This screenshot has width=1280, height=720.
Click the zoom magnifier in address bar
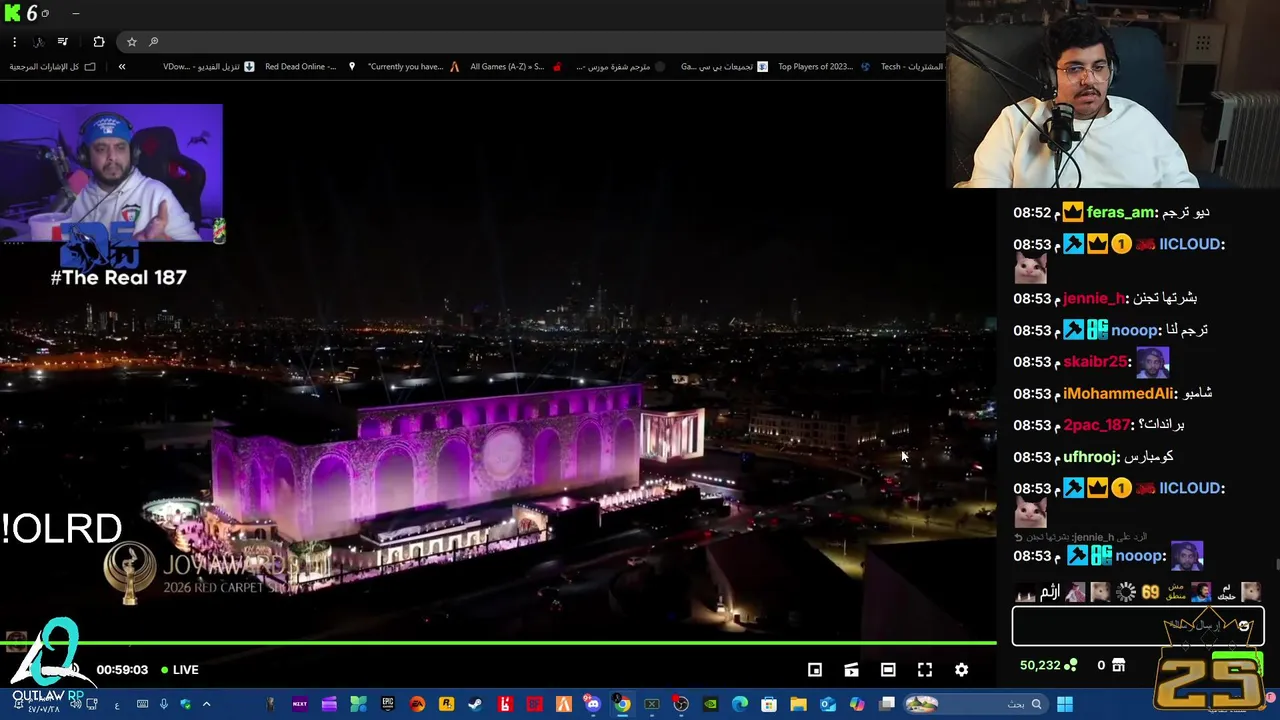tap(154, 42)
